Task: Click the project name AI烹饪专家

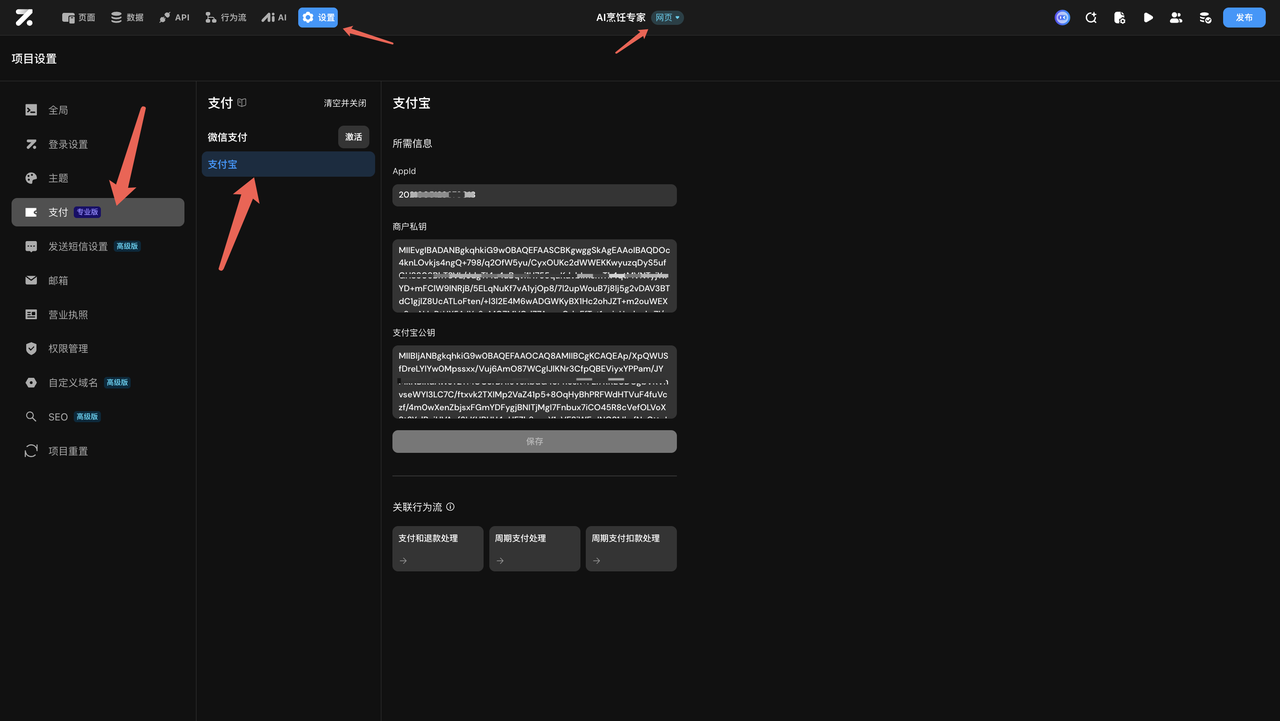Action: [x=620, y=17]
